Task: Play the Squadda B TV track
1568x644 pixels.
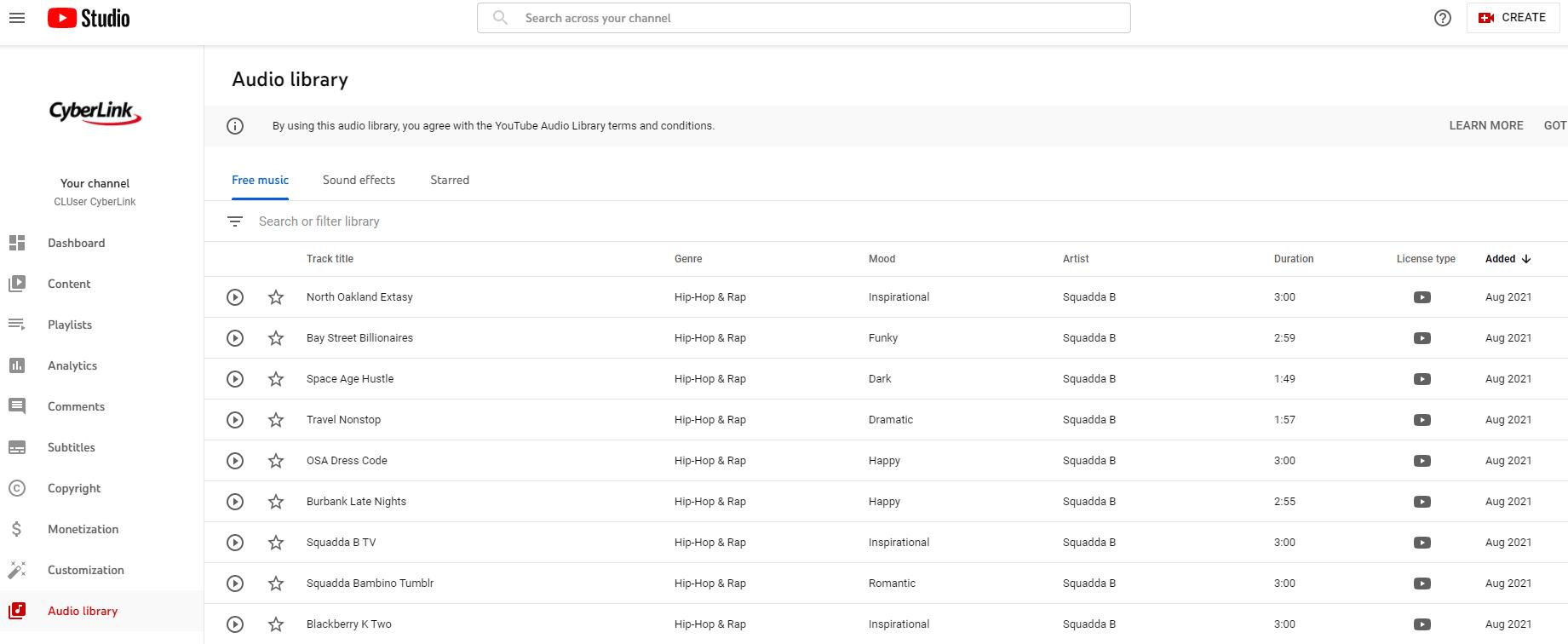Action: 235,543
